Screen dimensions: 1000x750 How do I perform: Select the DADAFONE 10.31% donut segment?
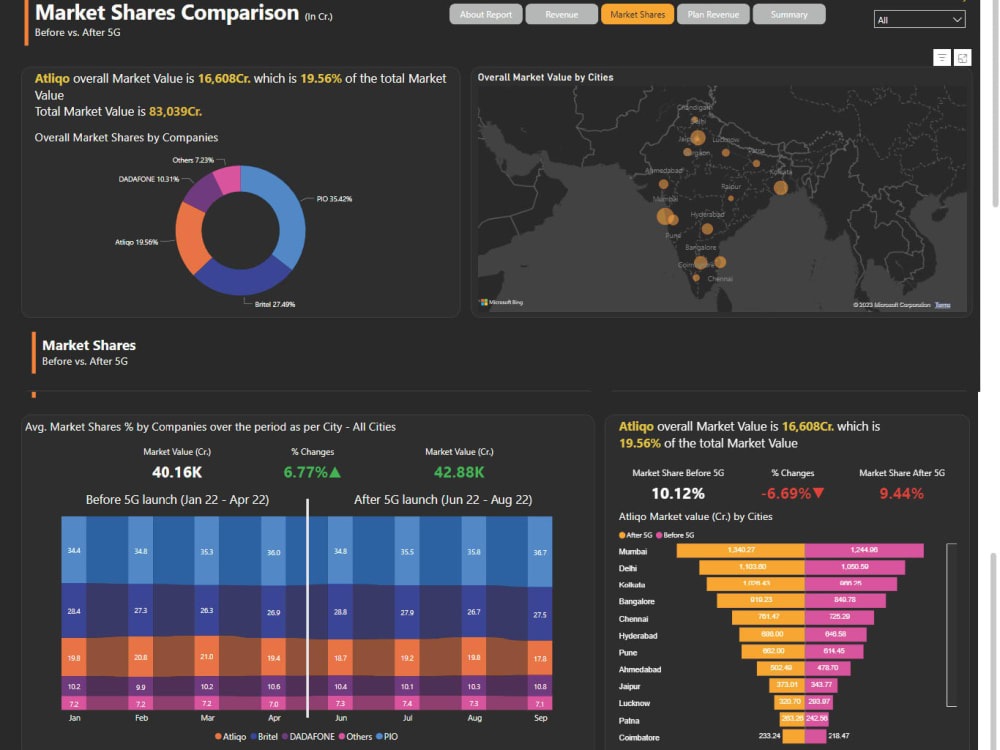(x=201, y=193)
